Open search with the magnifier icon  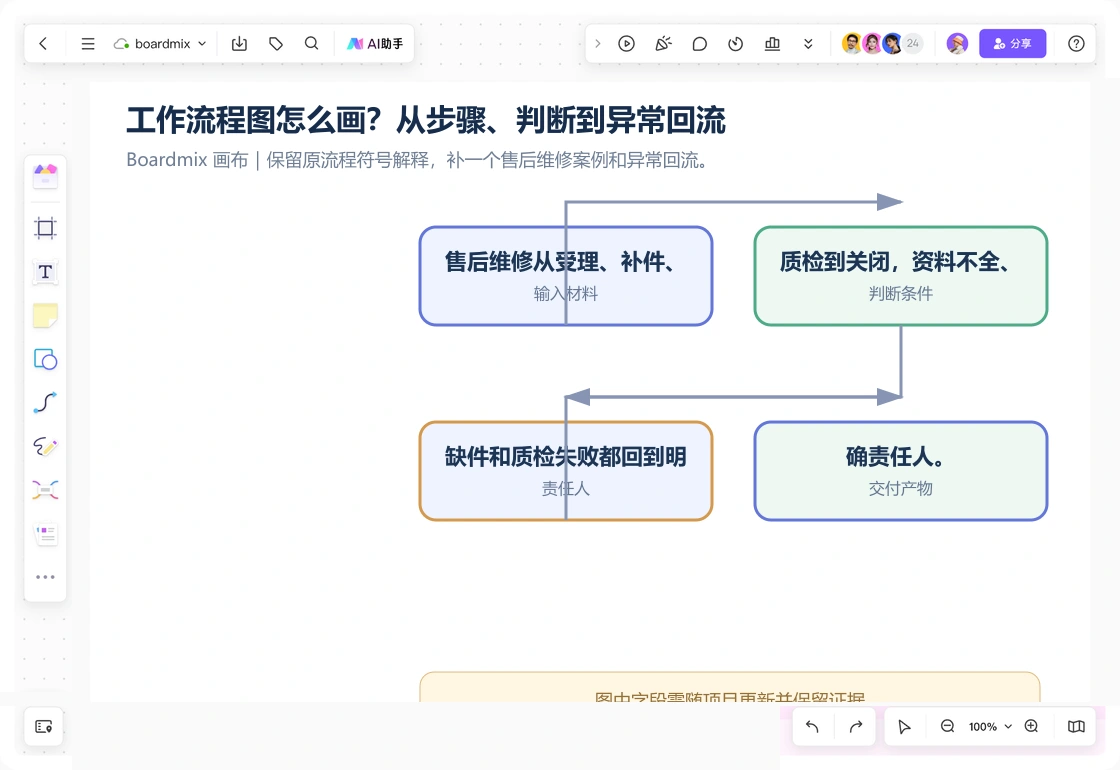pos(311,44)
